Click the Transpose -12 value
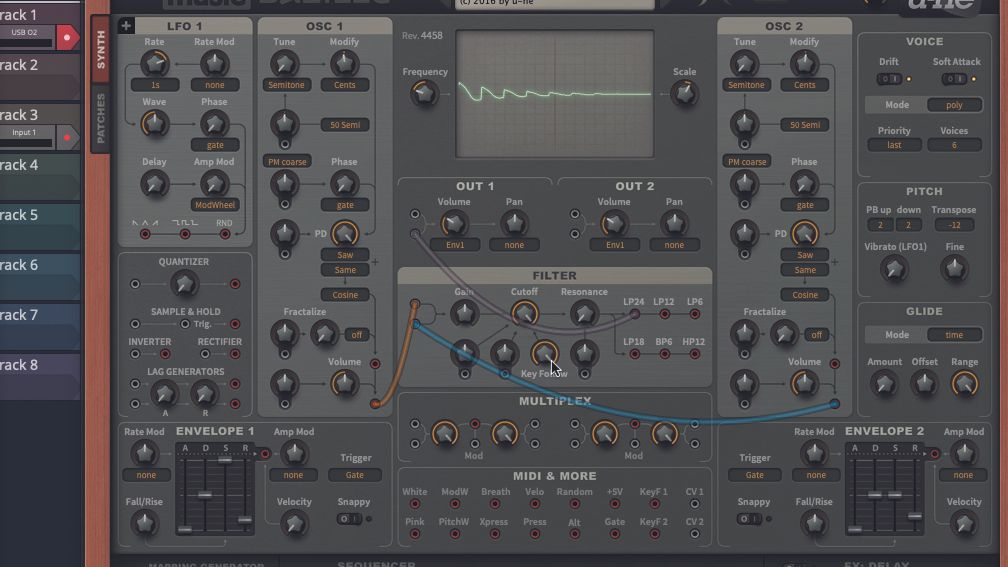1008x567 pixels. click(954, 225)
